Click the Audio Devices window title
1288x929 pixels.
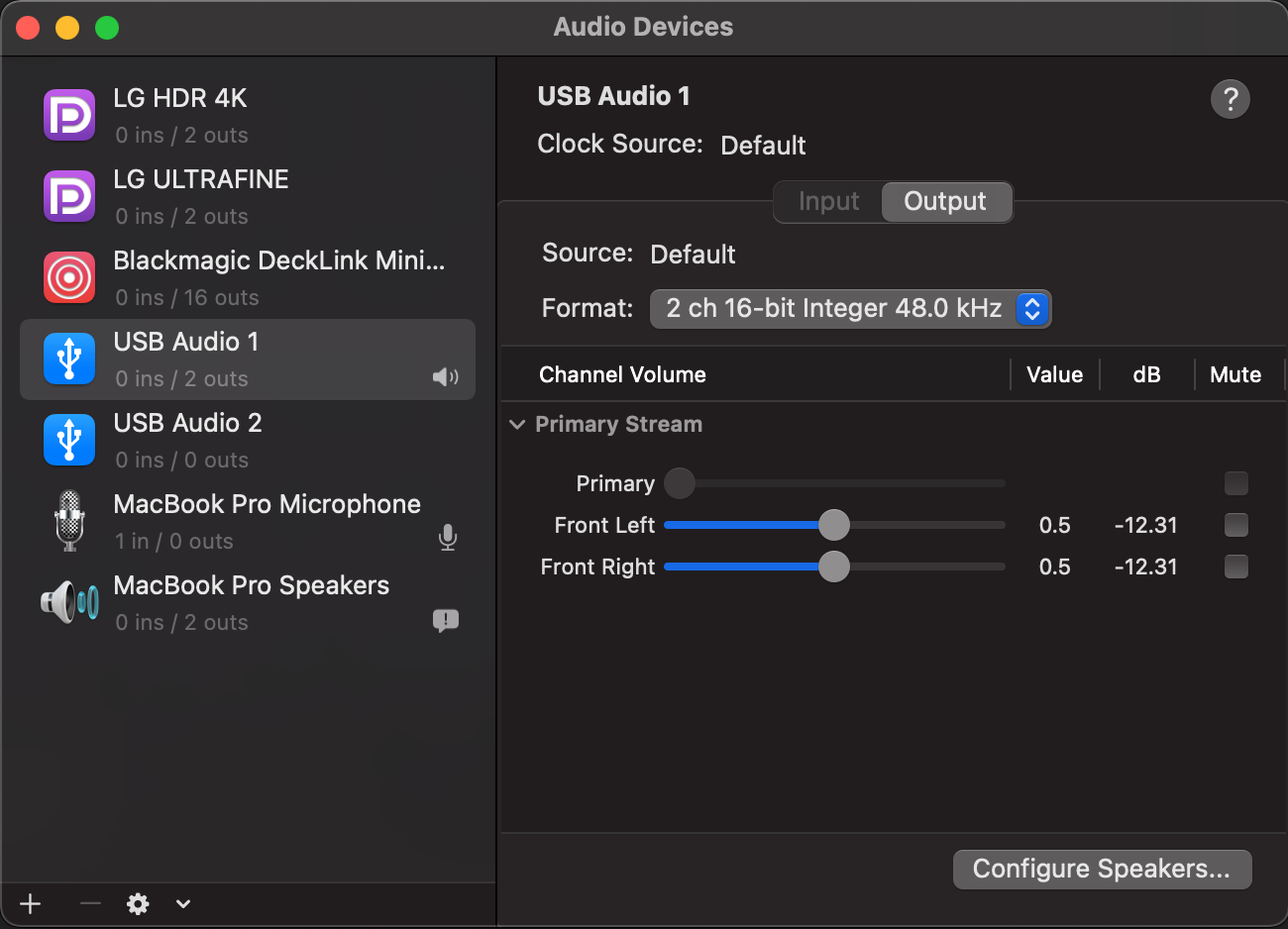click(643, 27)
